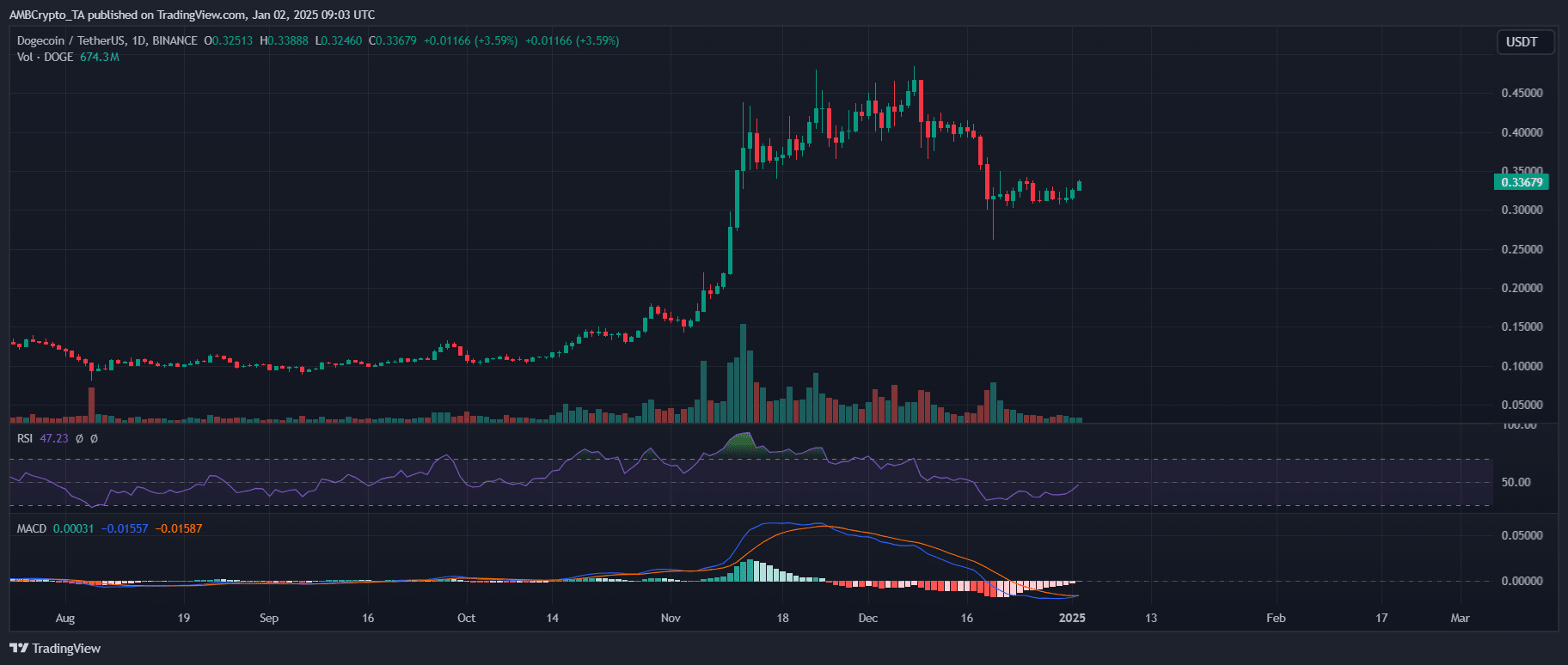
Task: Click the tallest volume bar in November
Action: [x=743, y=374]
